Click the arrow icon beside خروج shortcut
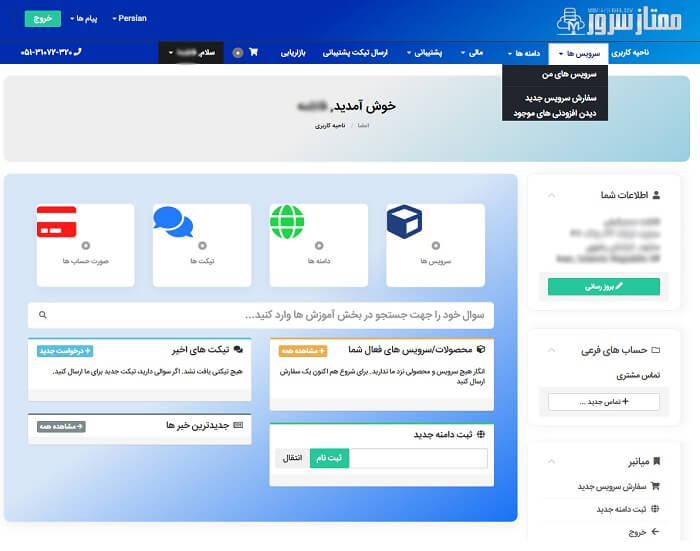The image size is (700, 551). point(655,531)
